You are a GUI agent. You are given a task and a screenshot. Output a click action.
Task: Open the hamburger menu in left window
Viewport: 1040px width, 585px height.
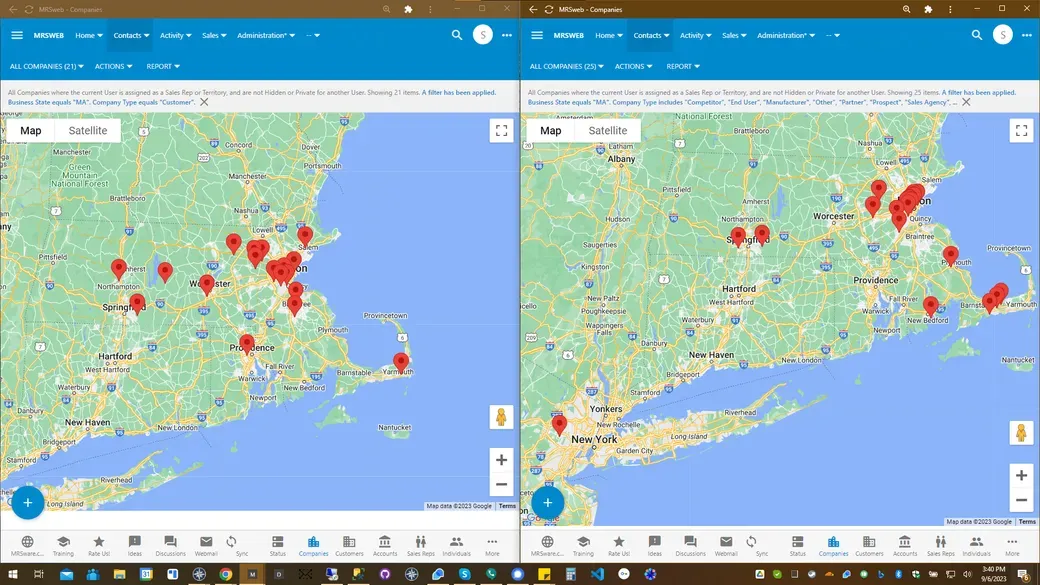pos(17,35)
